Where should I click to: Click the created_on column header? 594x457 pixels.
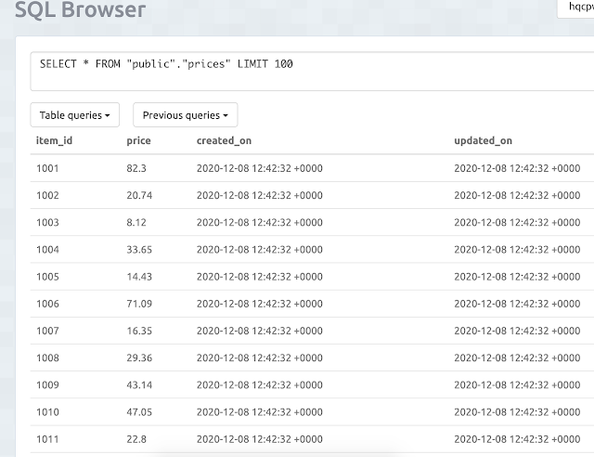(224, 141)
